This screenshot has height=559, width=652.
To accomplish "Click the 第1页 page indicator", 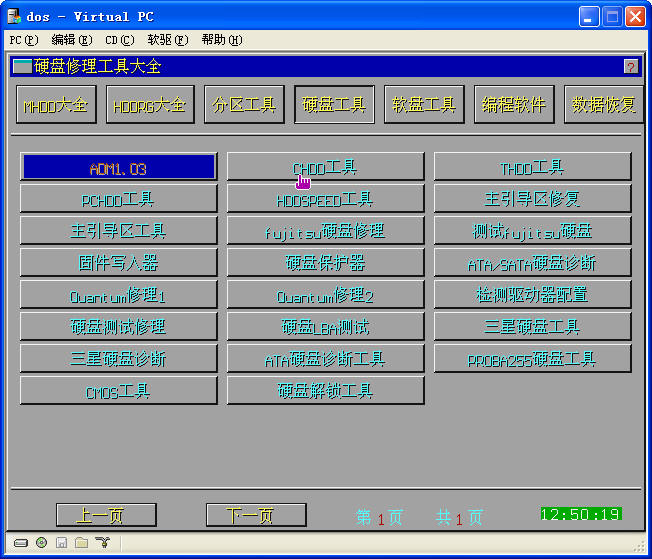I will (x=379, y=517).
